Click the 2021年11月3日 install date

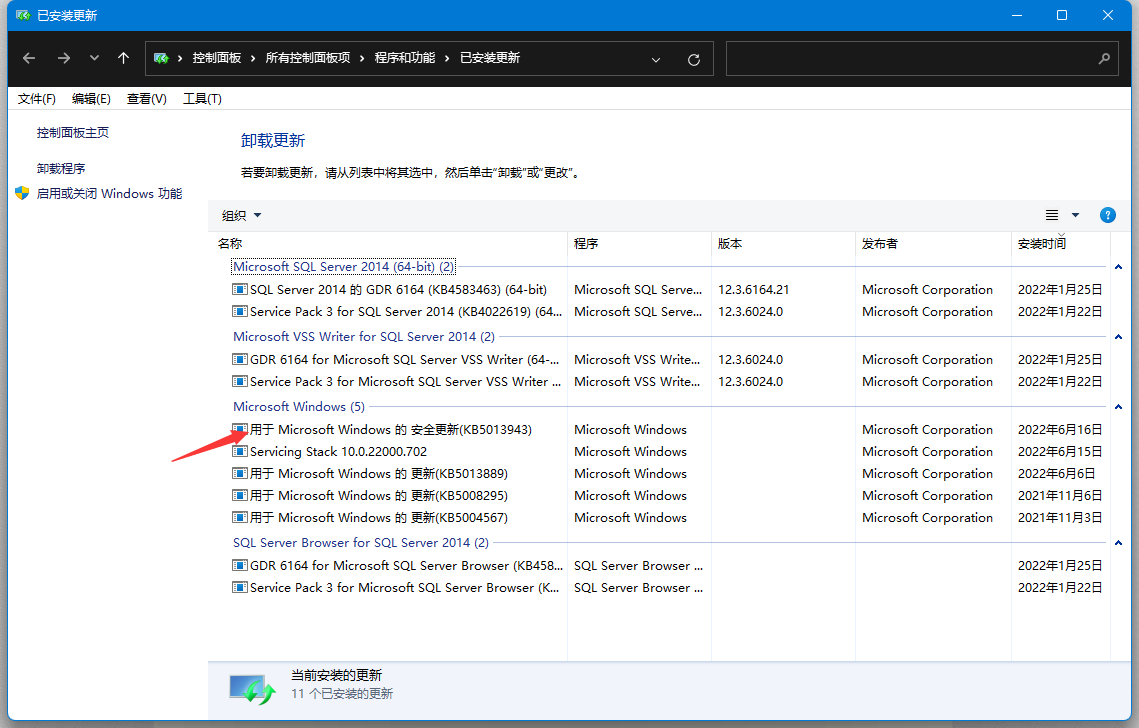click(x=1060, y=518)
